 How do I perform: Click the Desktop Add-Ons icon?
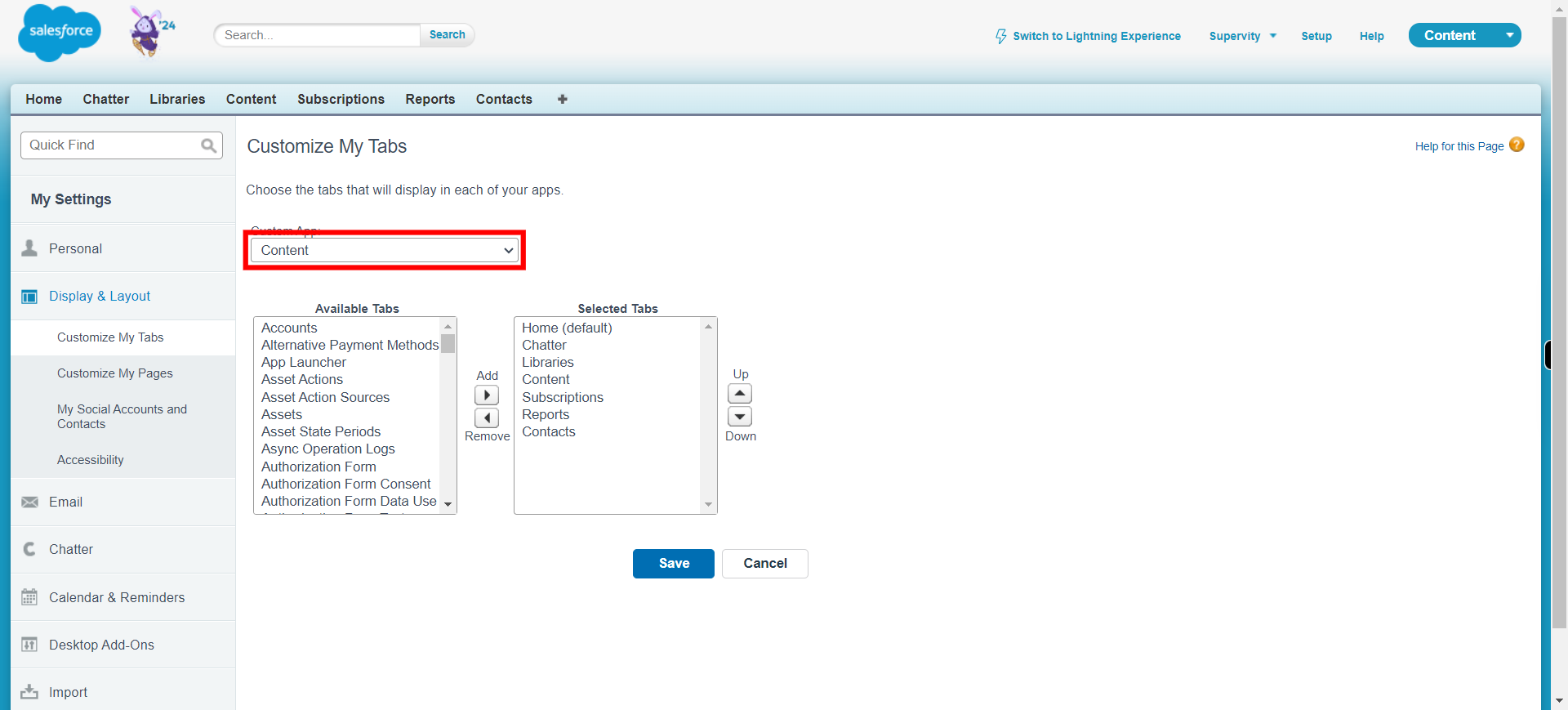pos(29,645)
